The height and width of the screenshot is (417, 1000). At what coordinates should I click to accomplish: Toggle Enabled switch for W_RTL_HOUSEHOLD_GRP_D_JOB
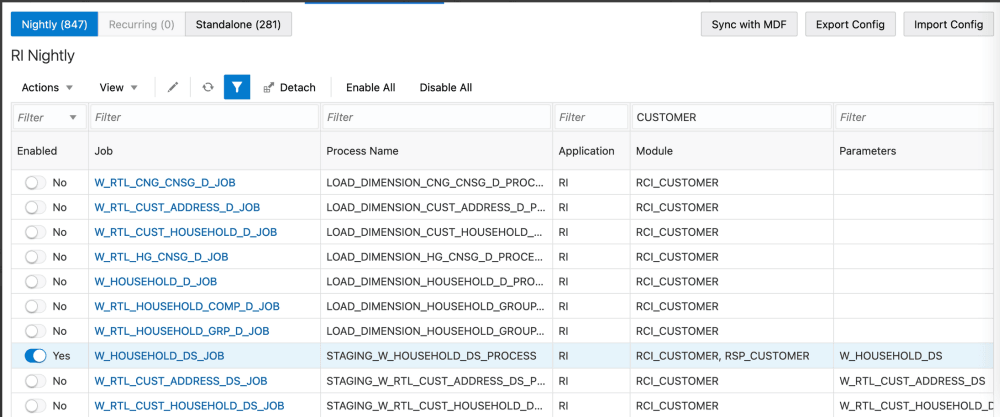click(36, 331)
